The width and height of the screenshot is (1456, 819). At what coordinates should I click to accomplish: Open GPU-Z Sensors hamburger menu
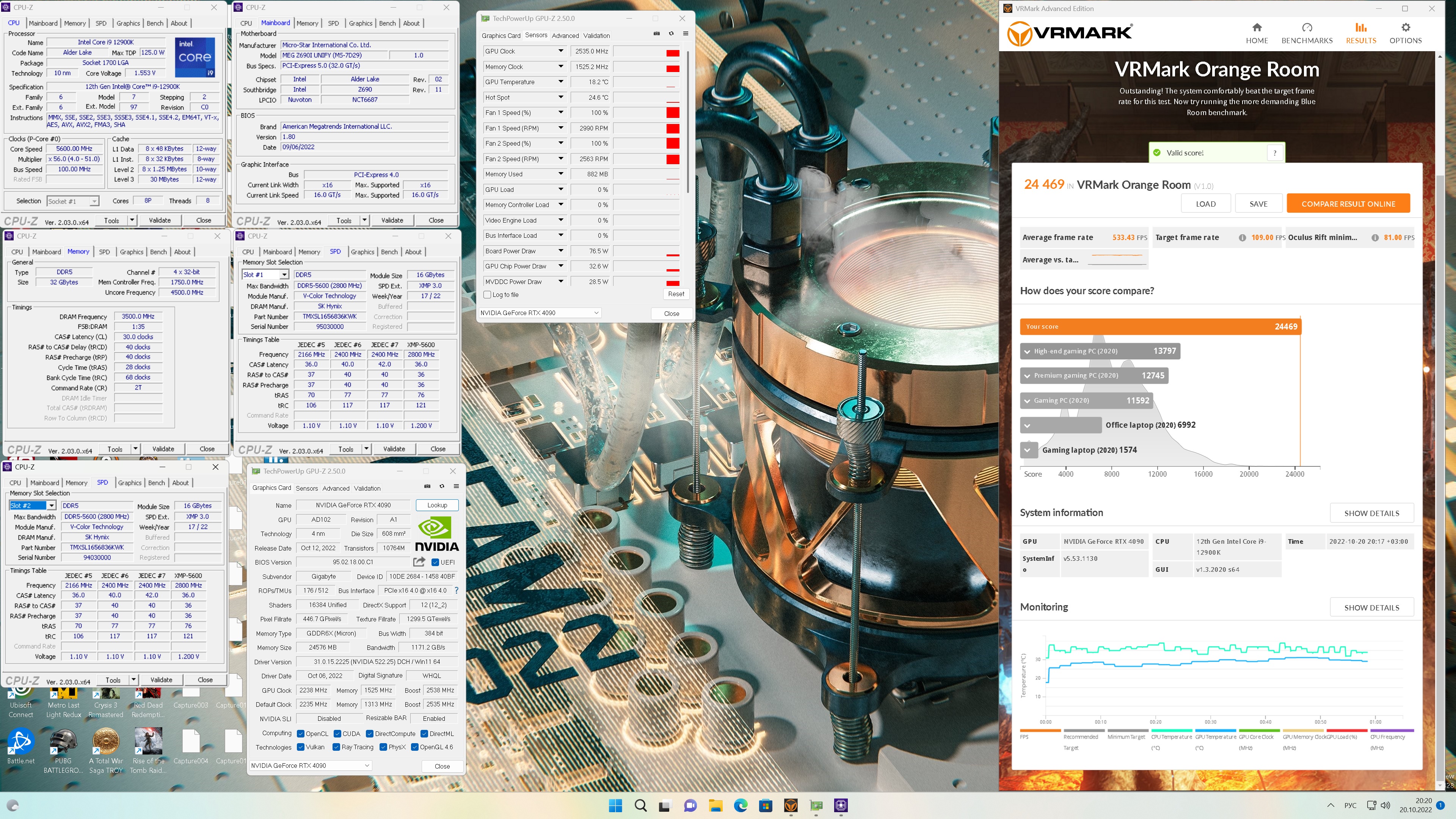686,33
